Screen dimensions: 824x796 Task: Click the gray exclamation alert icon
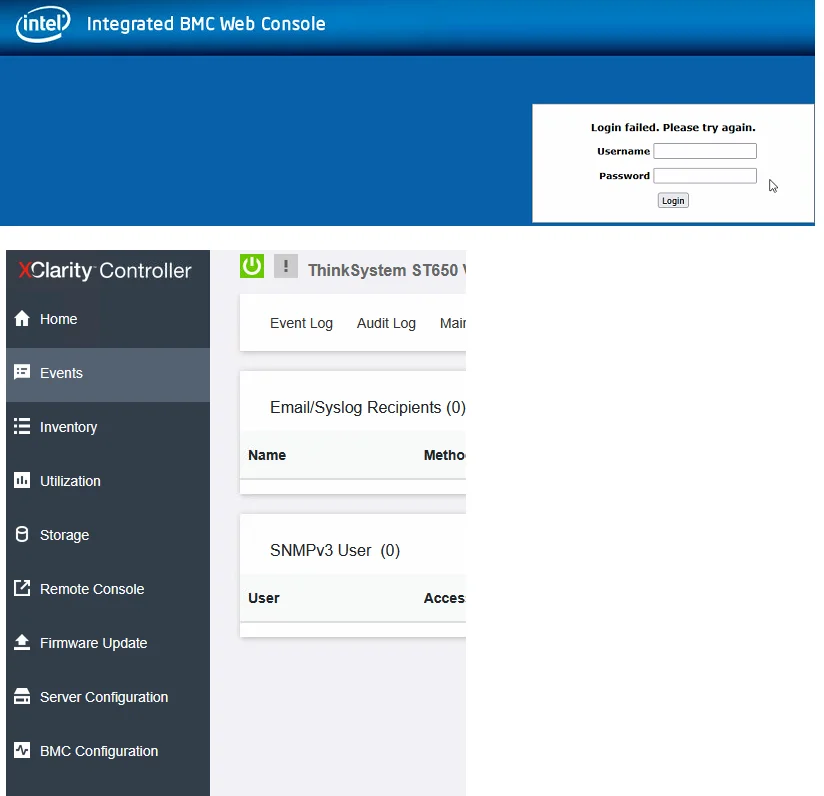pos(286,266)
